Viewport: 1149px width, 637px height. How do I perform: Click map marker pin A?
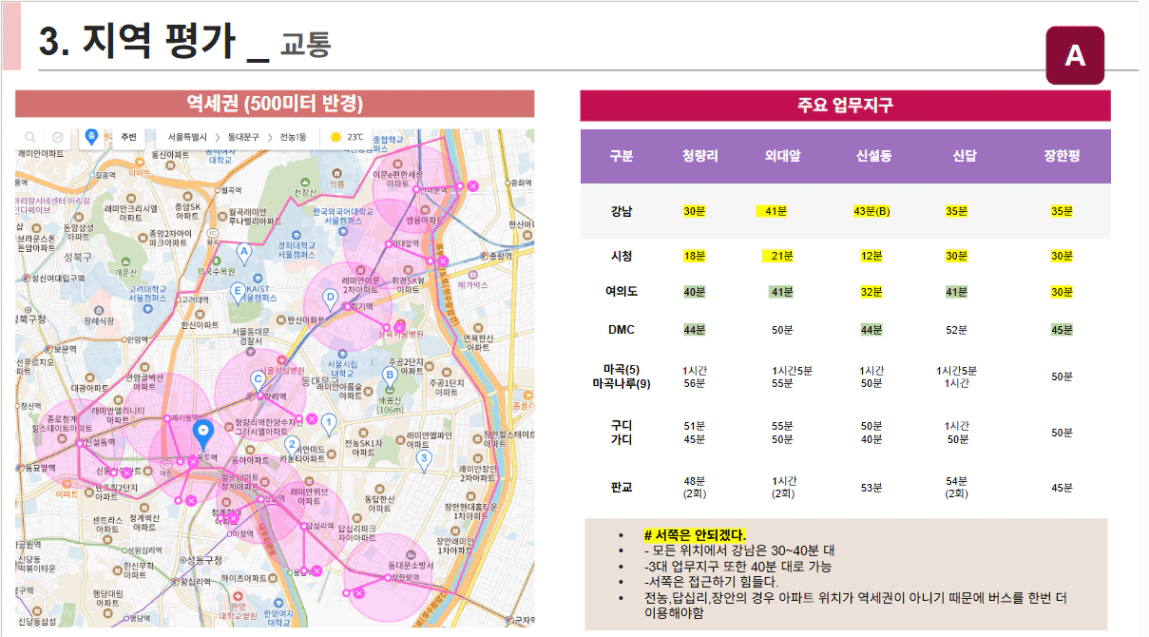[x=244, y=253]
